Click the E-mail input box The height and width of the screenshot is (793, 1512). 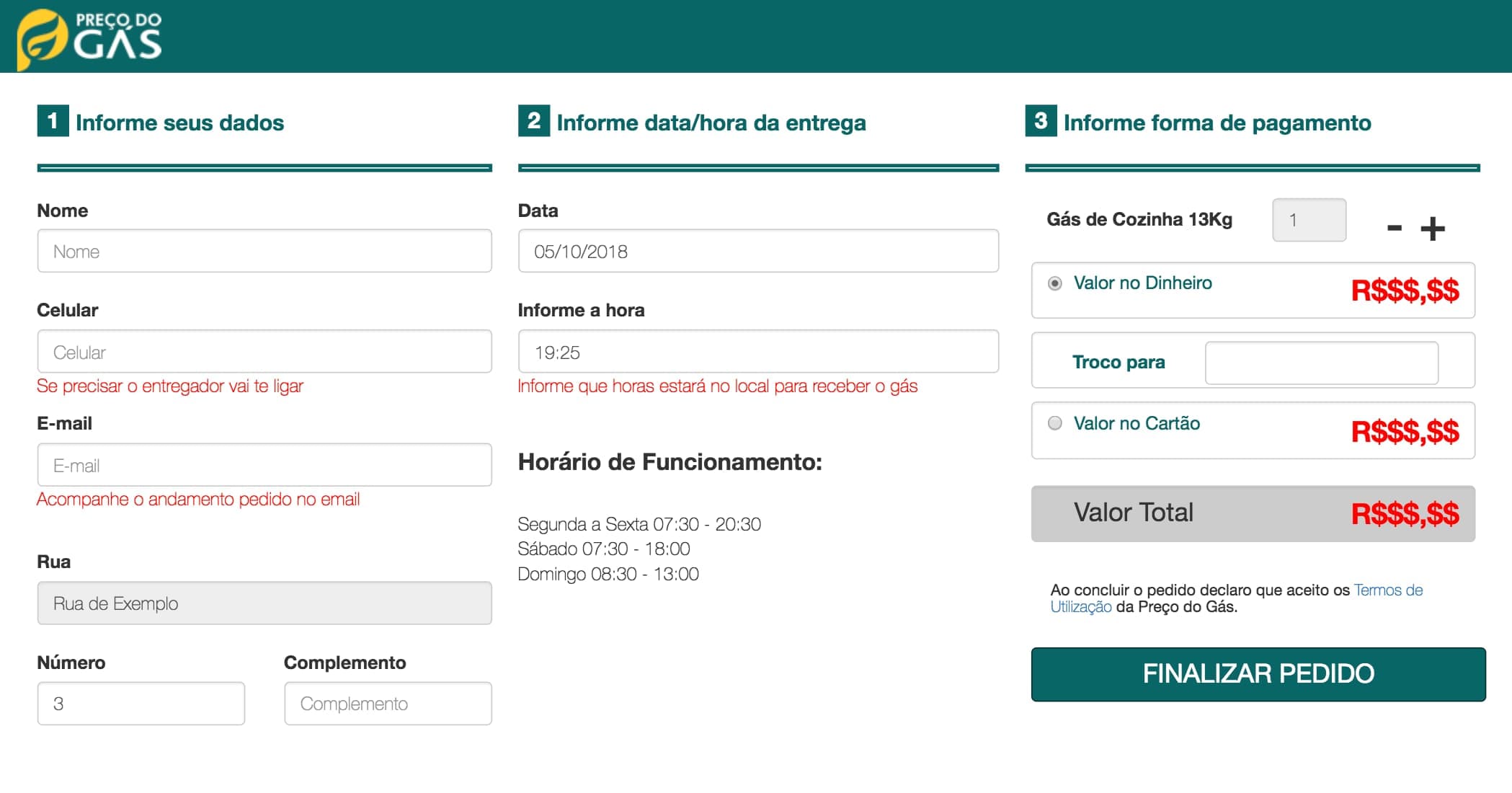pos(264,465)
